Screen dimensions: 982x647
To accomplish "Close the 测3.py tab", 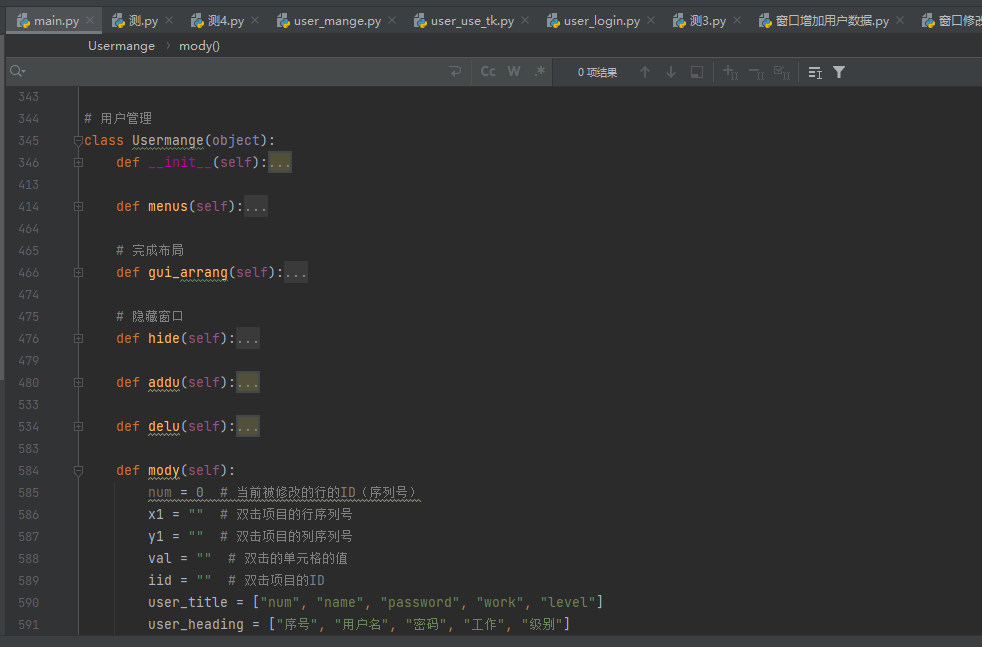I will click(x=737, y=21).
